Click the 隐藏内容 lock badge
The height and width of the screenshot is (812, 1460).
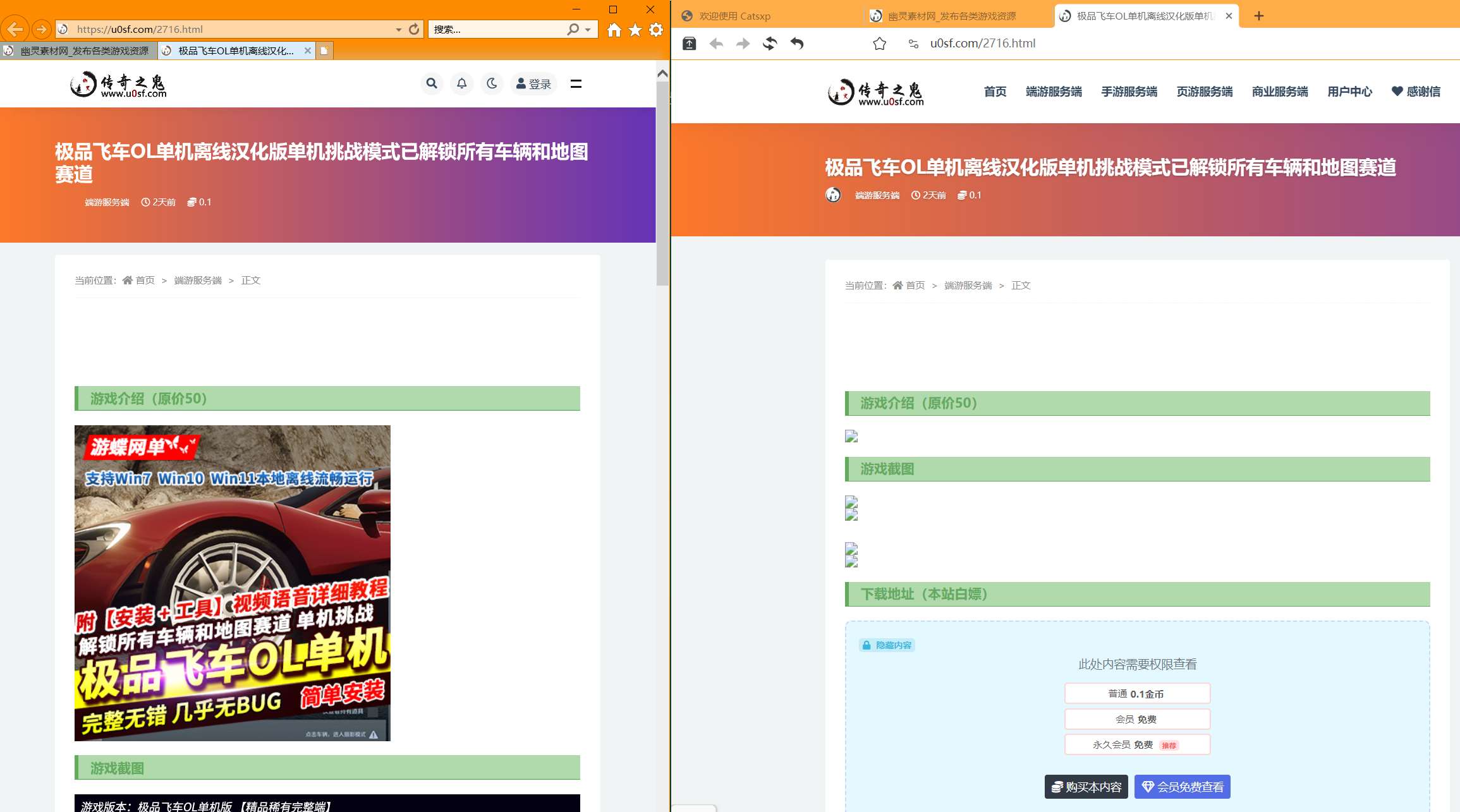pos(887,645)
